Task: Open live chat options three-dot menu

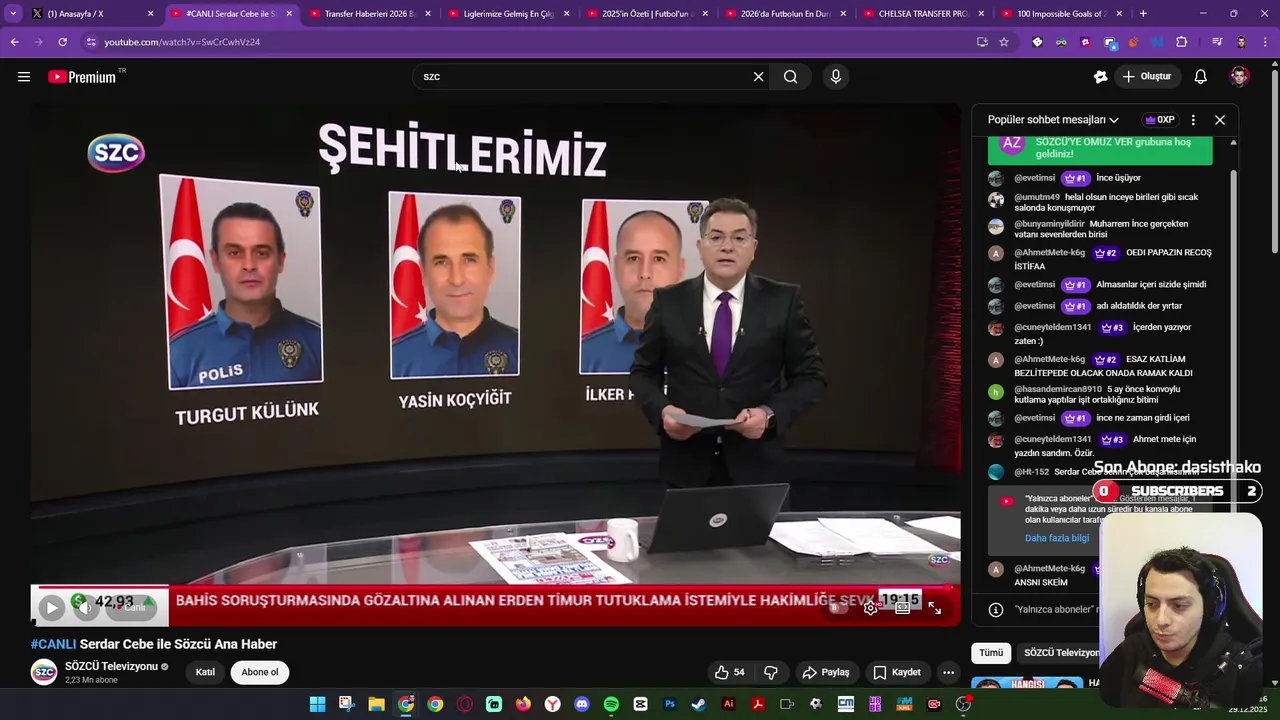Action: (1193, 120)
